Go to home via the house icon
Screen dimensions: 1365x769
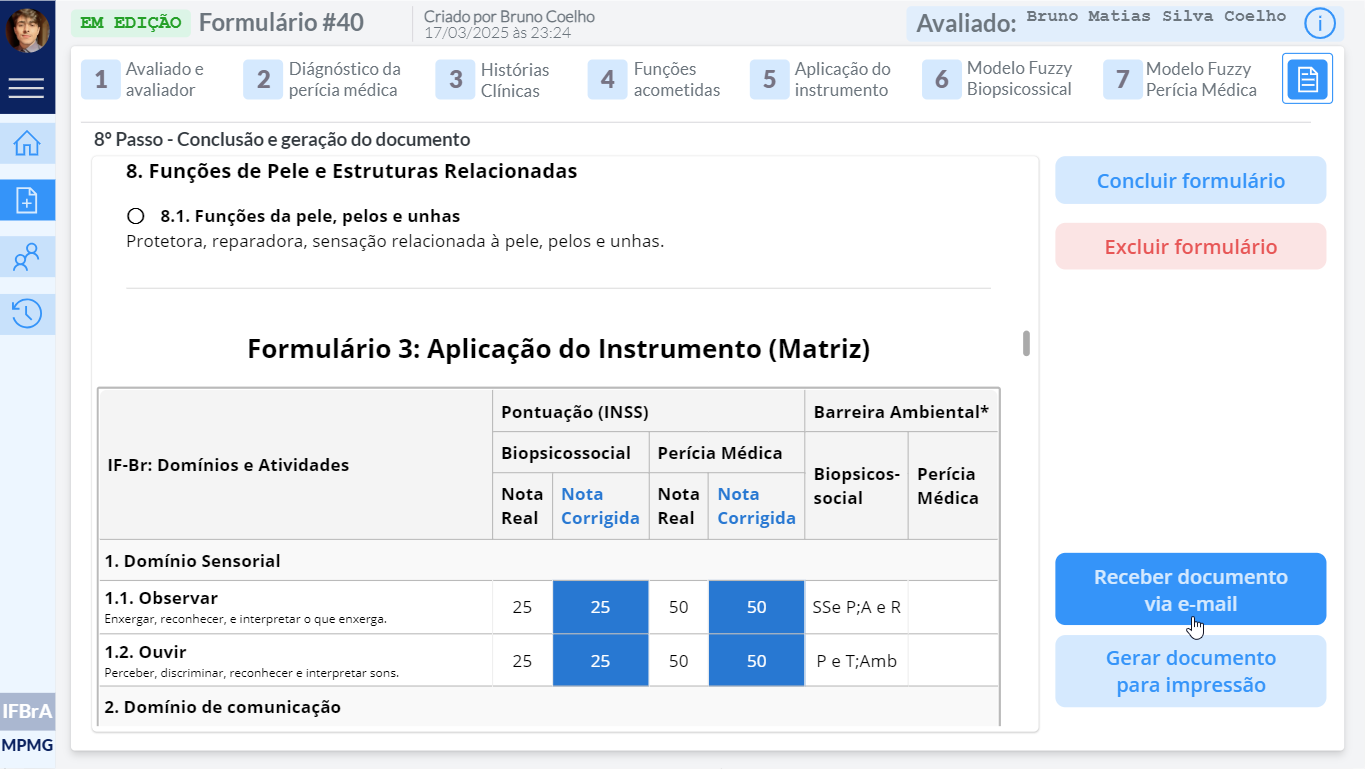27,144
